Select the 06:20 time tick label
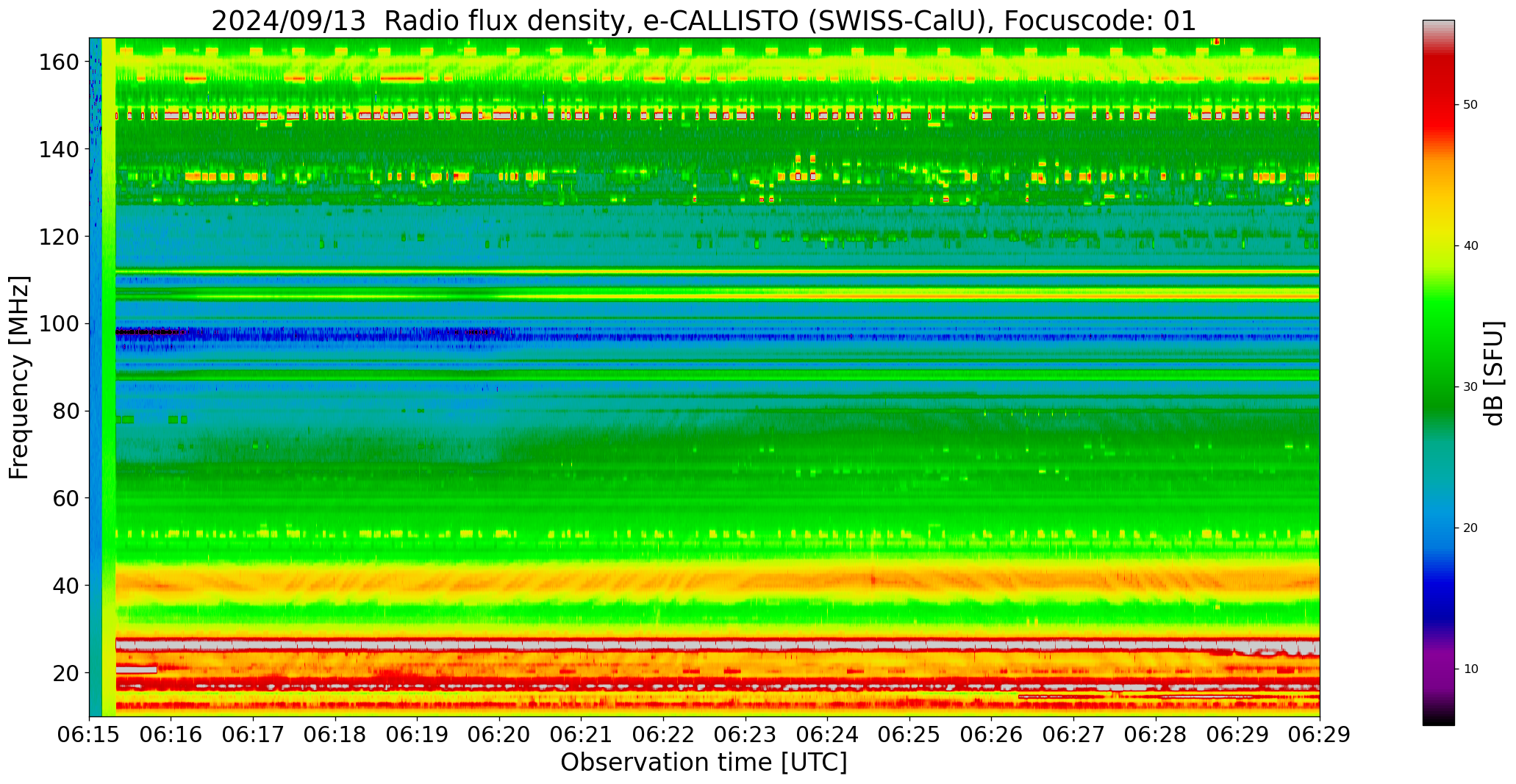Image resolution: width=1516 pixels, height=784 pixels. pyautogui.click(x=499, y=736)
